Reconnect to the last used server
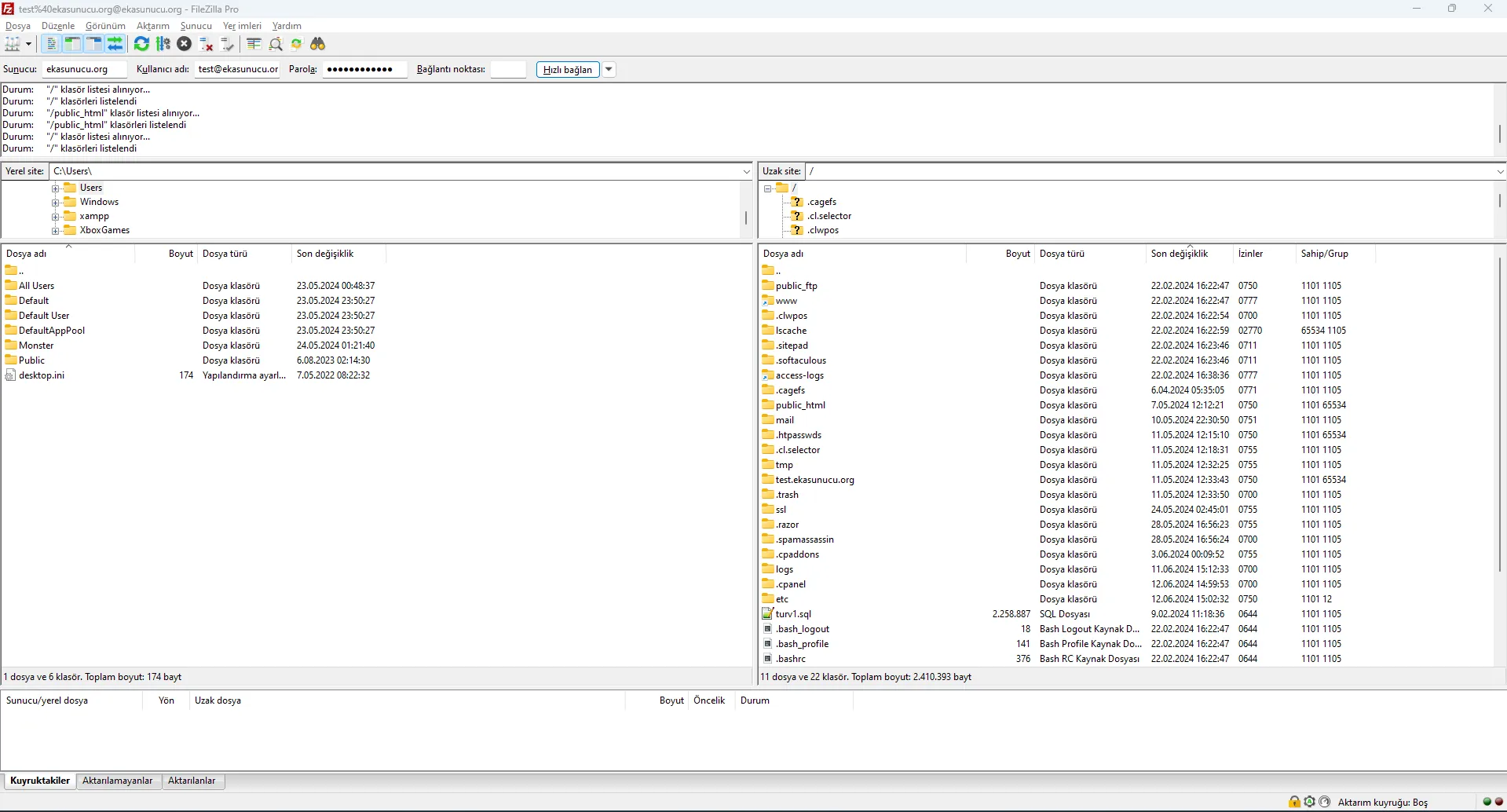The image size is (1507, 812). [x=228, y=44]
